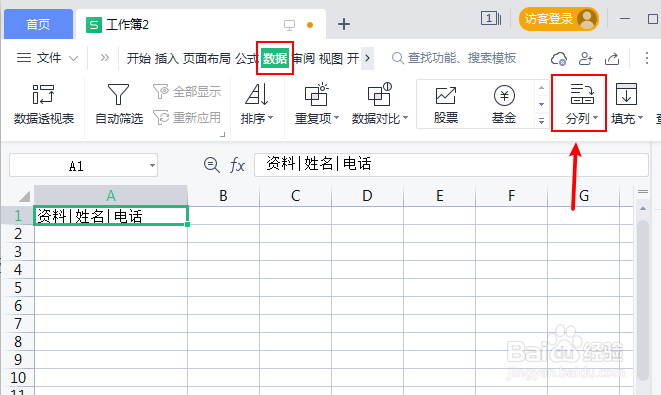This screenshot has height=395, width=661.
Task: Enable AutoFilter (自动筛选)
Action: [x=119, y=105]
